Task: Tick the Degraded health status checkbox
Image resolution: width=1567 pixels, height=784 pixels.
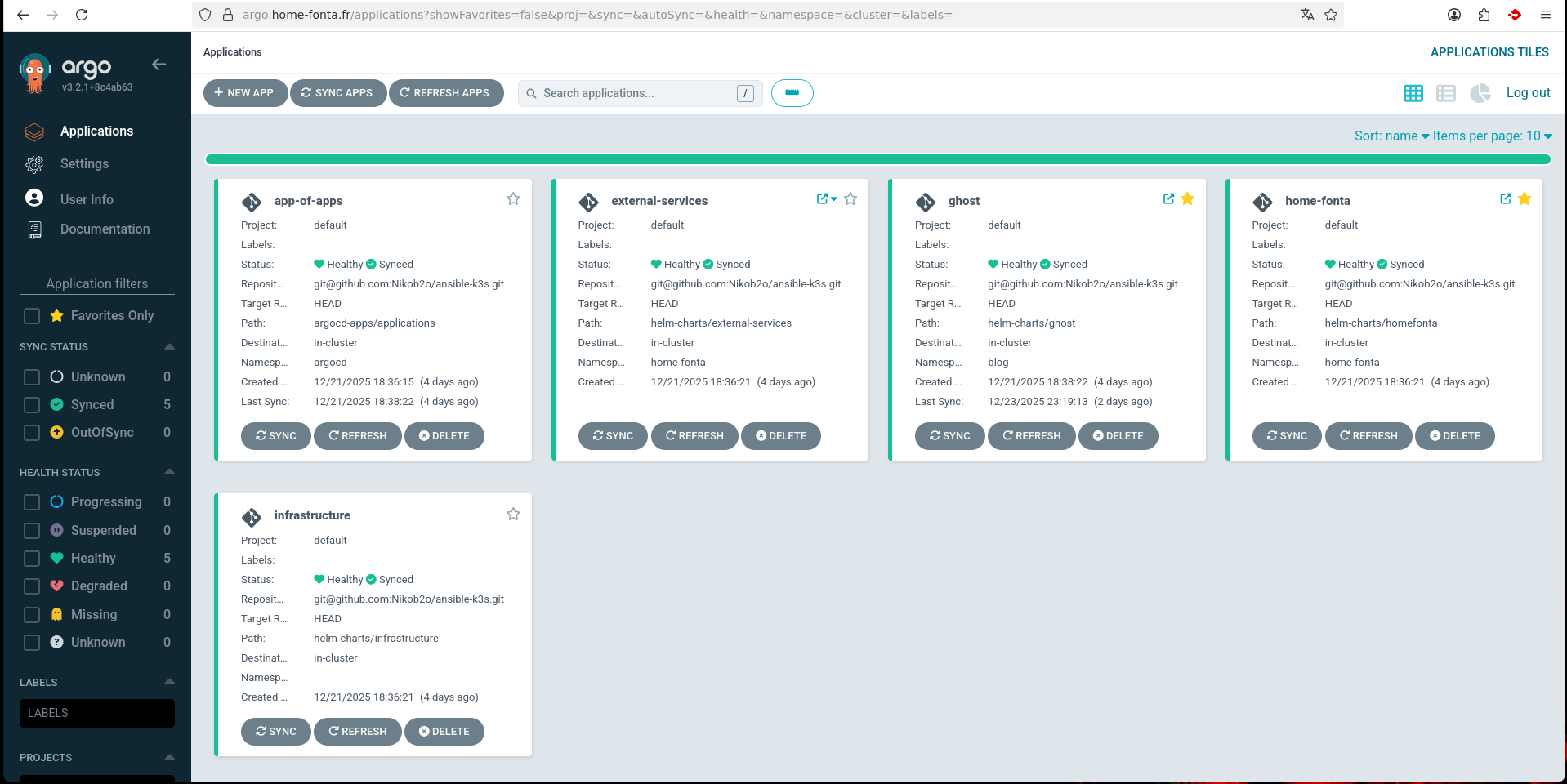Action: [x=32, y=586]
